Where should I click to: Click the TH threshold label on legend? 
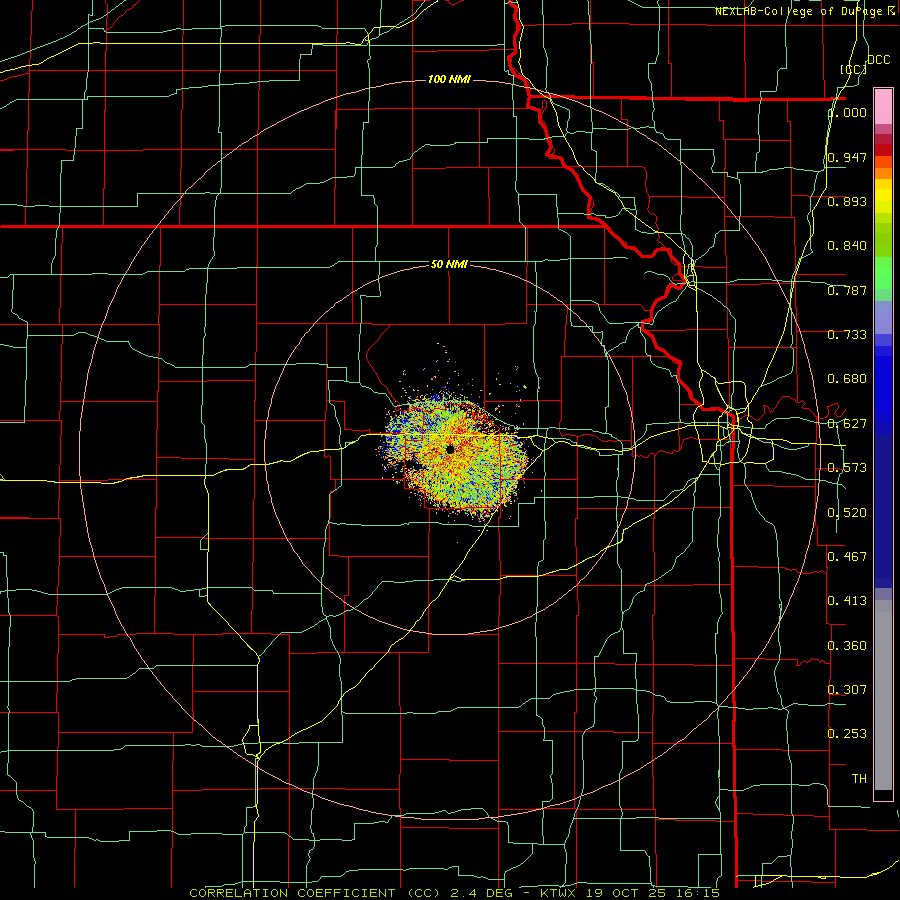tap(859, 779)
